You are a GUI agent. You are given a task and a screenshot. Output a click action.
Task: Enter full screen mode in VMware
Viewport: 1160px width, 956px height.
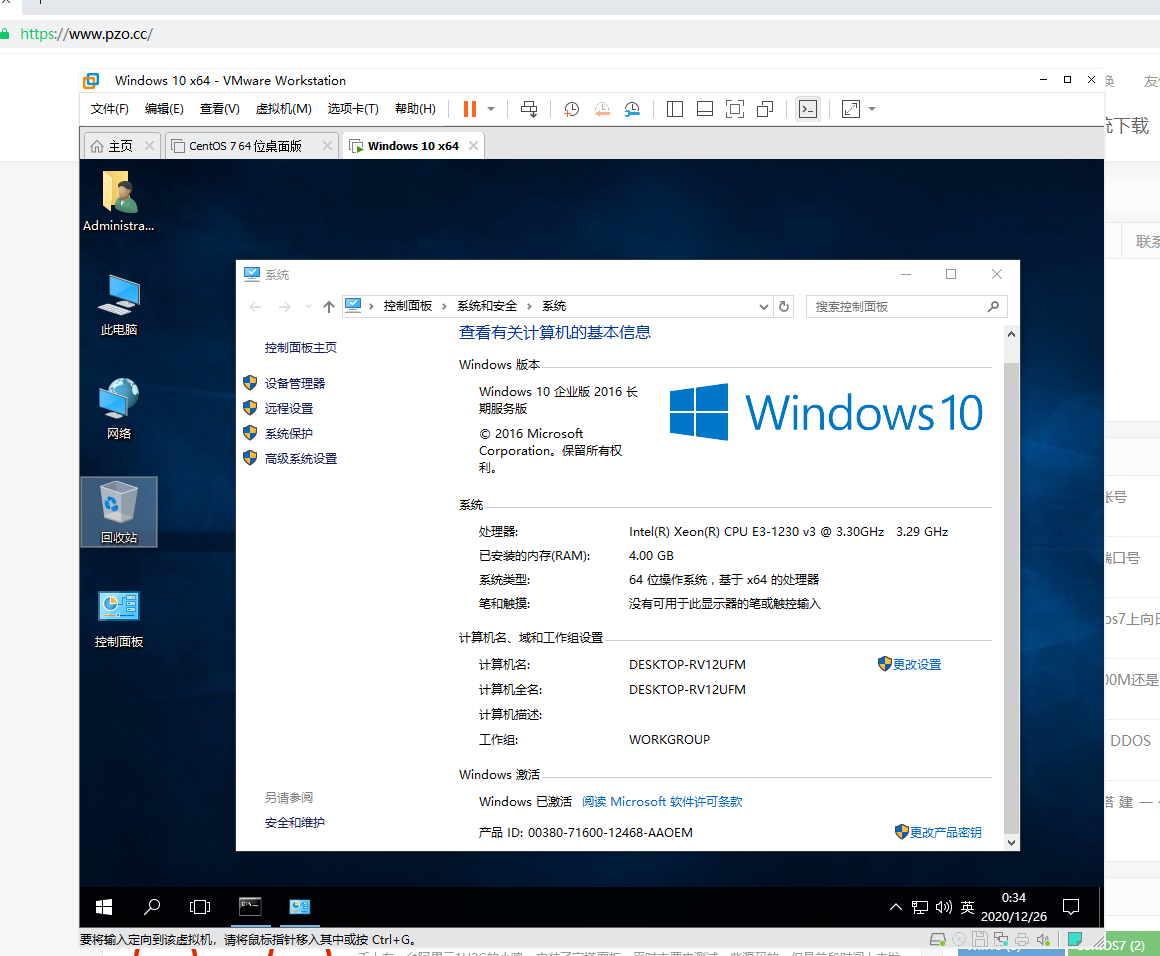(735, 108)
